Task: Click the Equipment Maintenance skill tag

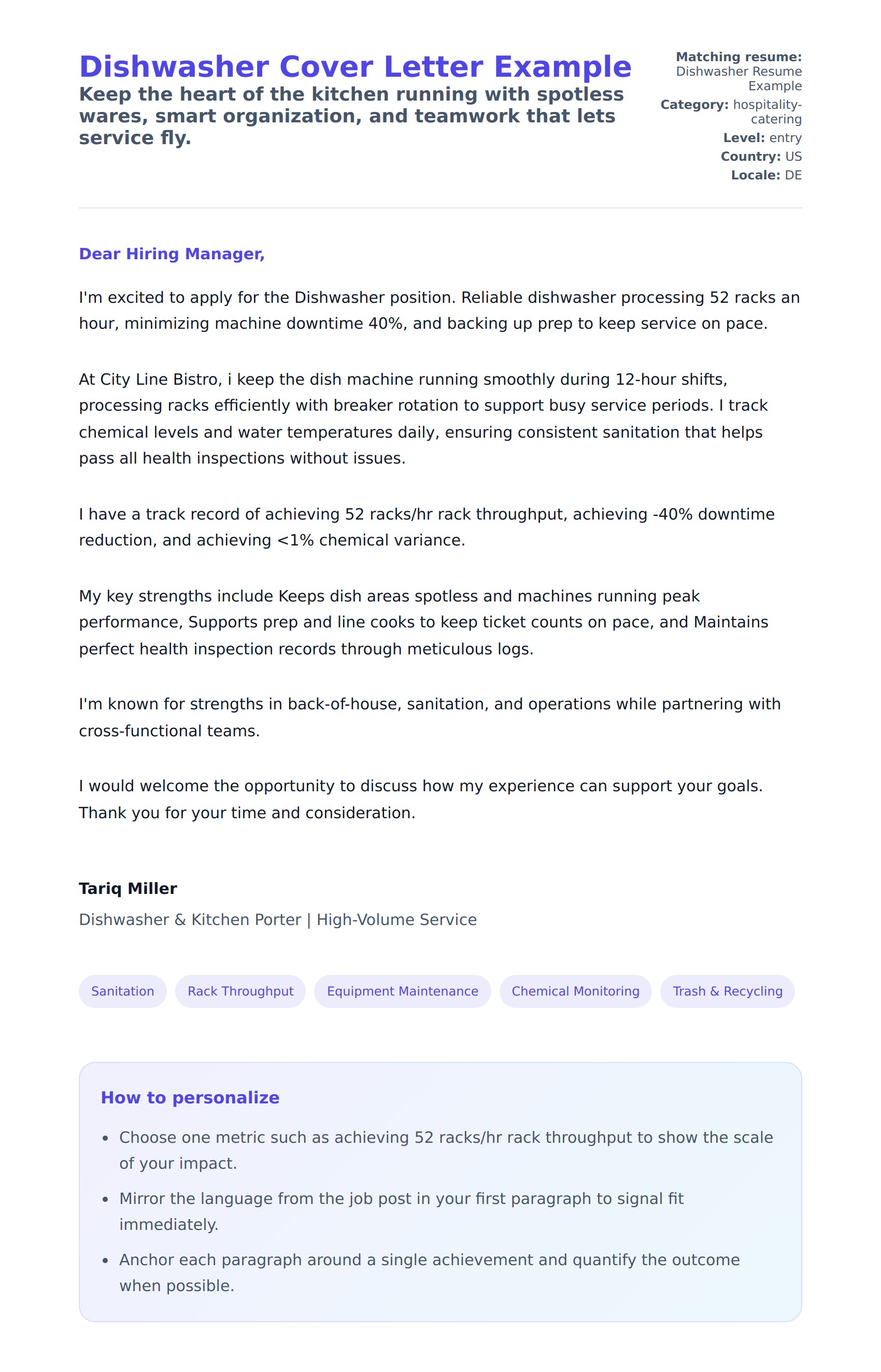Action: pyautogui.click(x=402, y=991)
